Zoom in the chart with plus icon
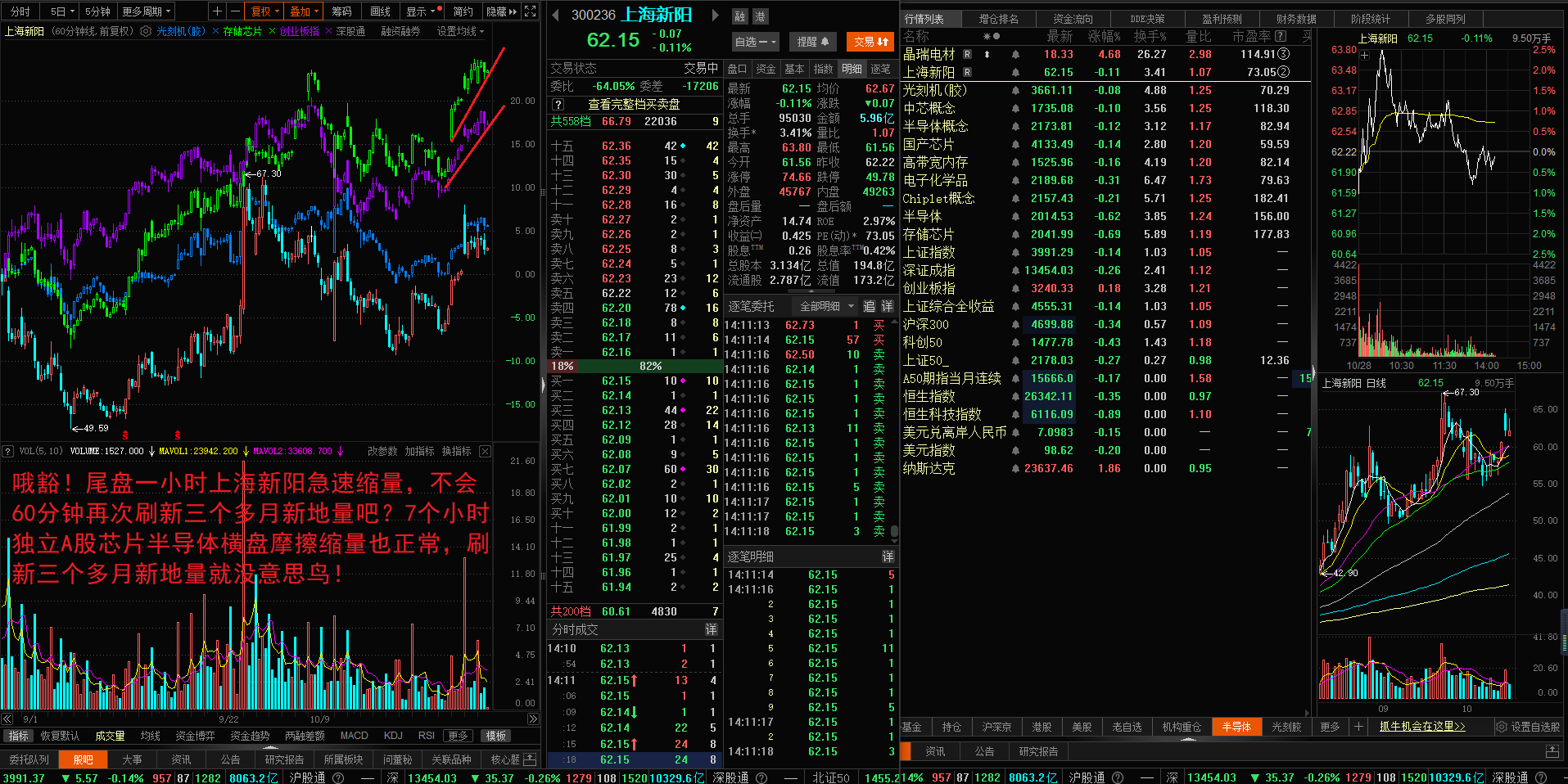Viewport: 1568px width, 784px height. (x=217, y=11)
